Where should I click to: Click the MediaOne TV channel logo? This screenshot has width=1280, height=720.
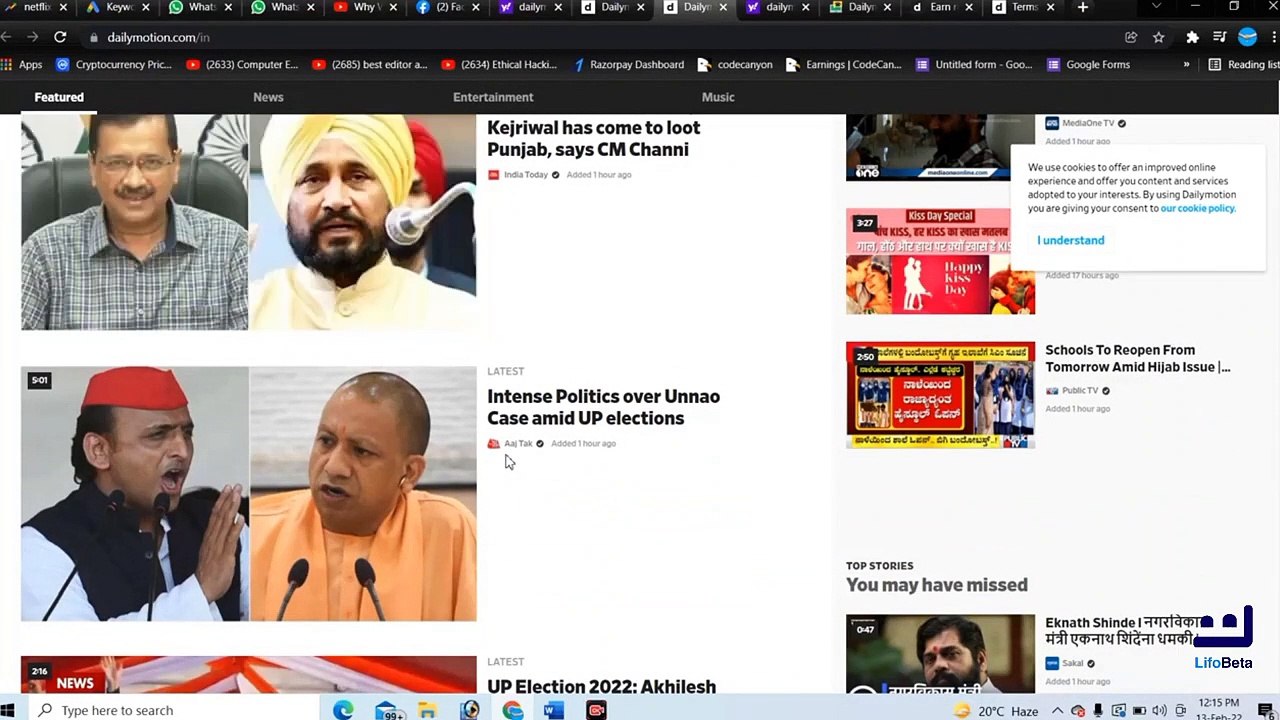(1052, 123)
